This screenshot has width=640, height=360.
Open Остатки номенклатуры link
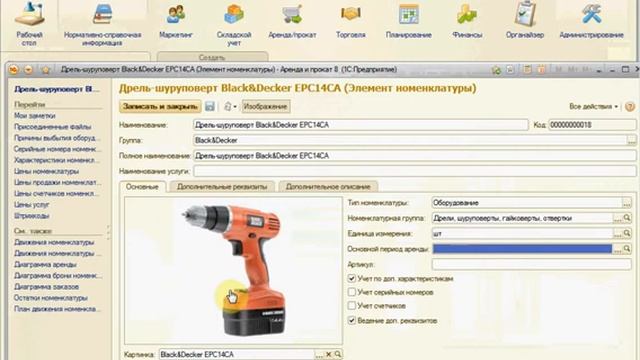(51, 298)
